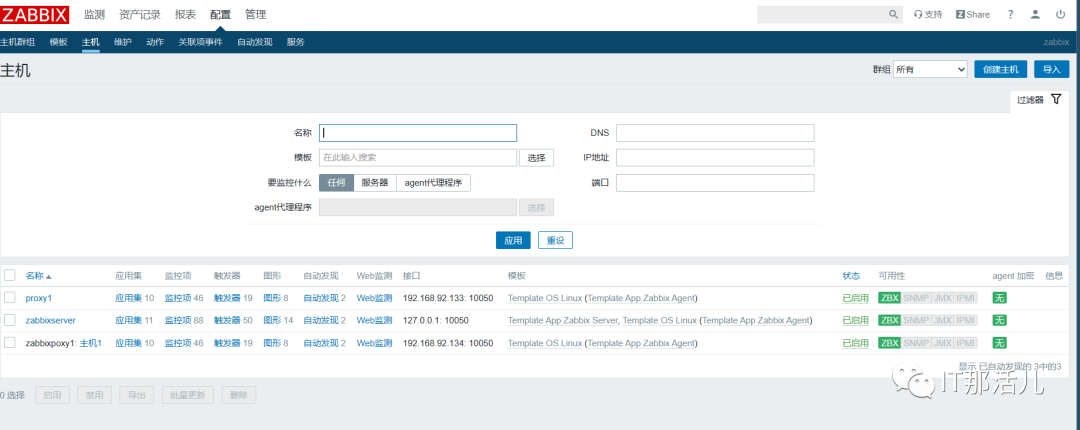Click the 创建主机 button
1080x430 pixels.
click(1001, 69)
